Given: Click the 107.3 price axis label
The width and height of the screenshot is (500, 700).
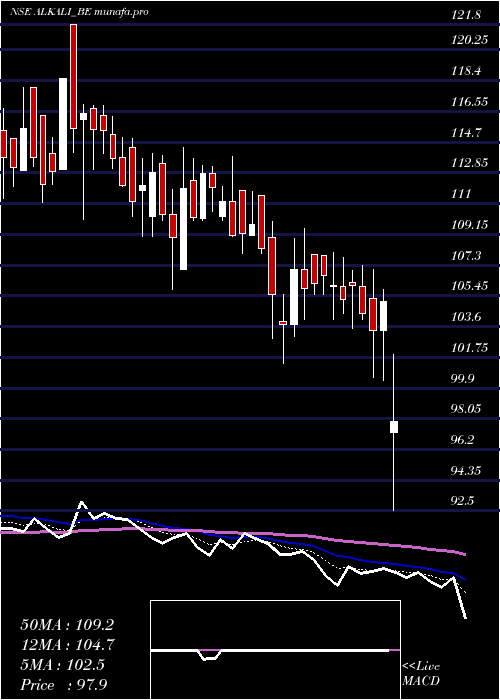Looking at the screenshot, I should tap(466, 255).
